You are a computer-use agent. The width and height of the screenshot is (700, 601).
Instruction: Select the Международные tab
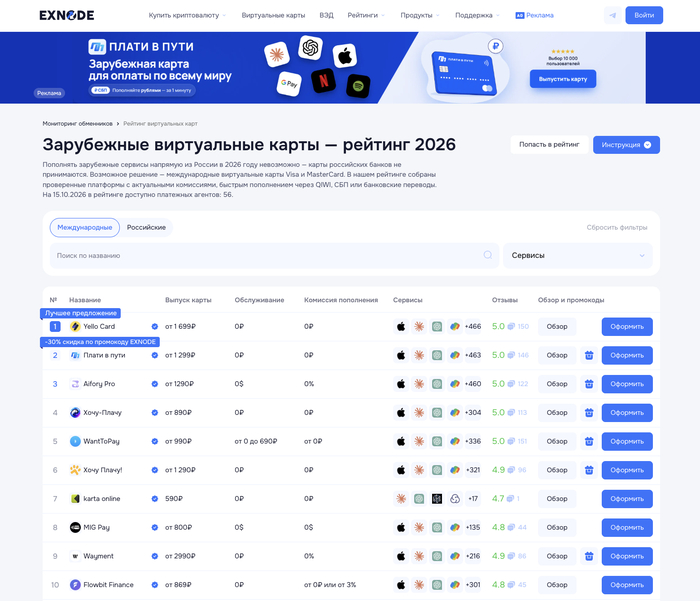point(85,227)
